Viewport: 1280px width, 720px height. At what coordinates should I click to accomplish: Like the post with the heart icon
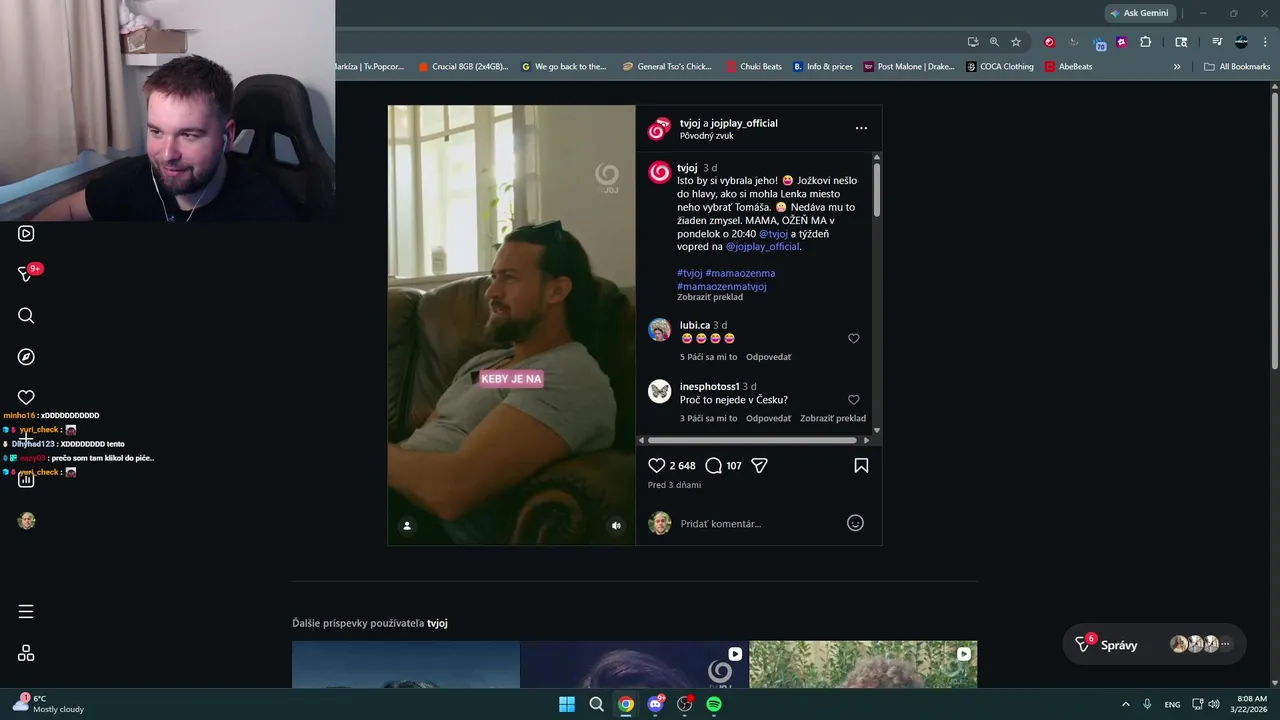(657, 466)
